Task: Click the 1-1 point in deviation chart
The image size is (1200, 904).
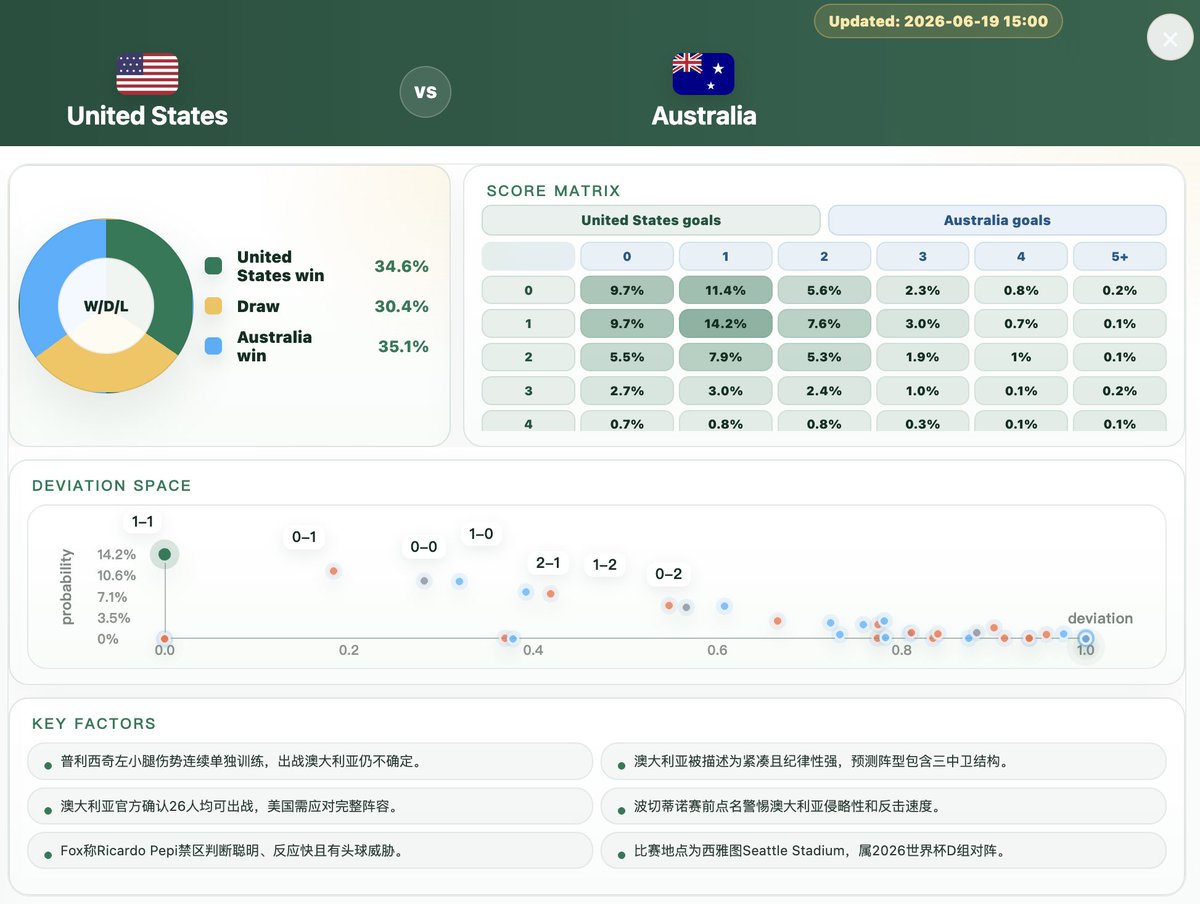Action: click(x=165, y=554)
